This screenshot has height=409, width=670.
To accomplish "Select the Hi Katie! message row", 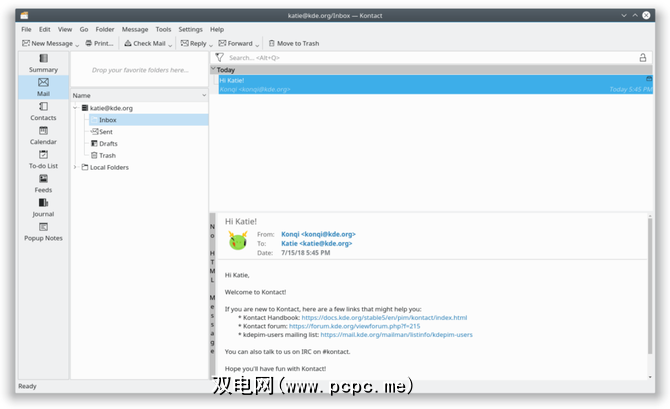I will (x=435, y=85).
